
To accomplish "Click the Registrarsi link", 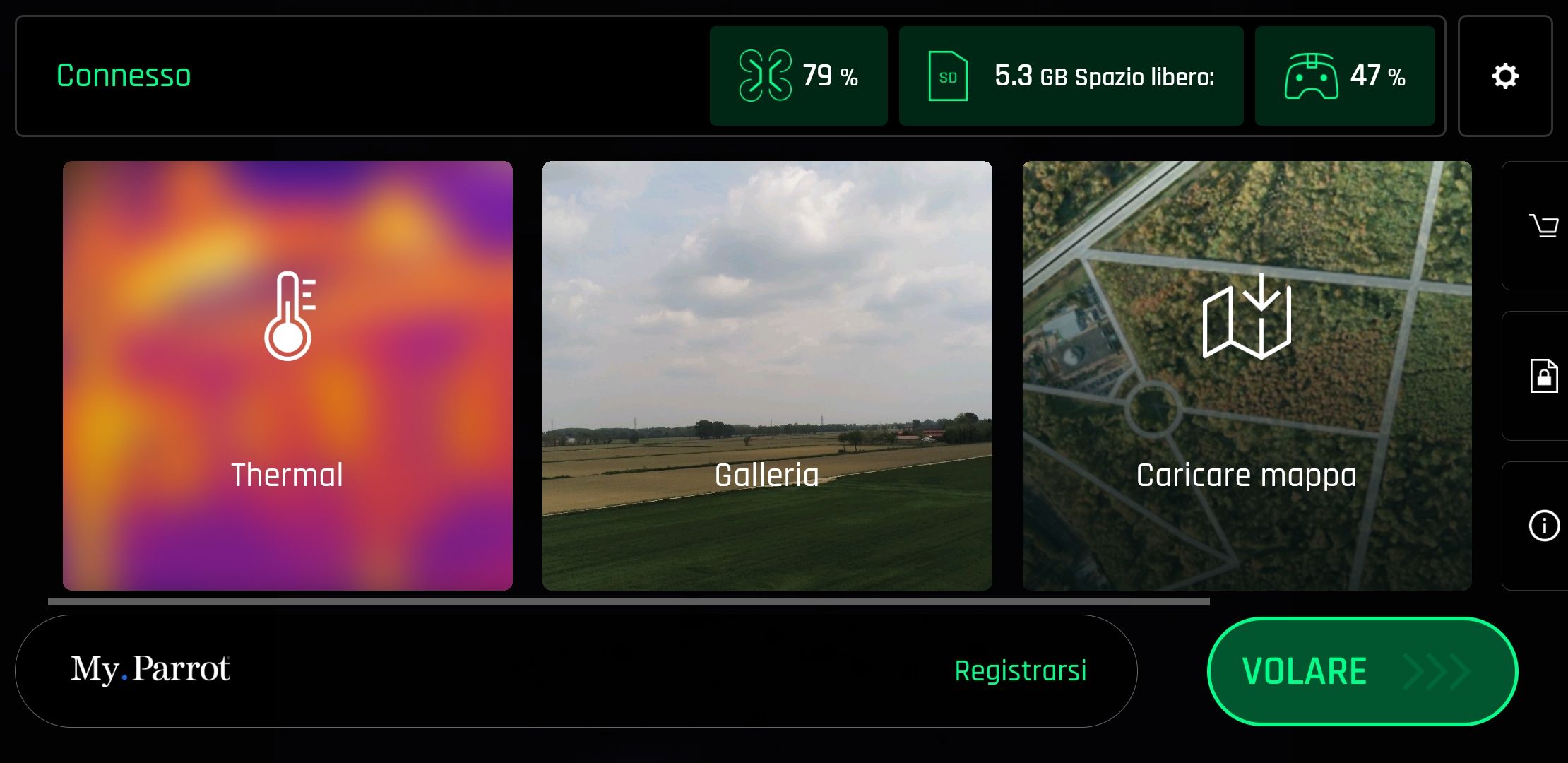I will pyautogui.click(x=1020, y=670).
